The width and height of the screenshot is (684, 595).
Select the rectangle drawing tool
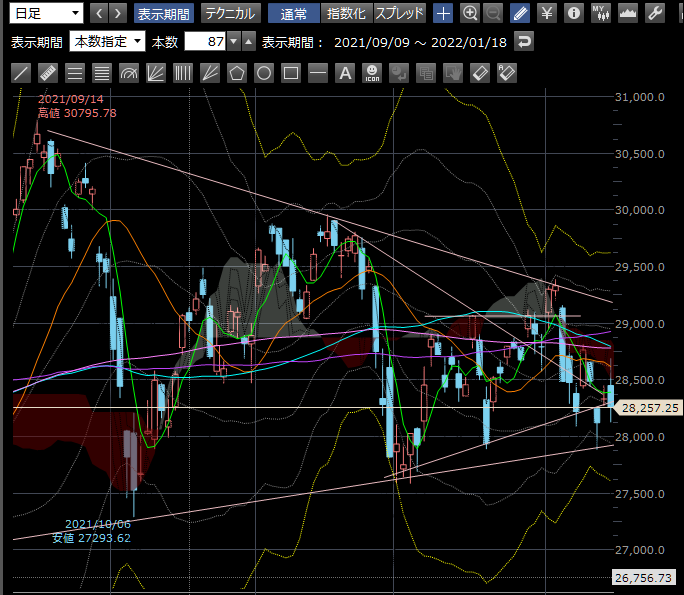click(291, 73)
